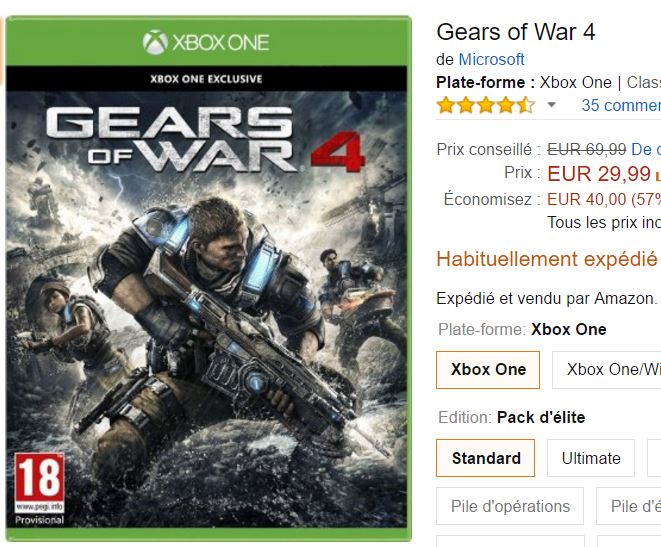
Task: Click the Xbox One Exclusive banner
Action: (206, 79)
